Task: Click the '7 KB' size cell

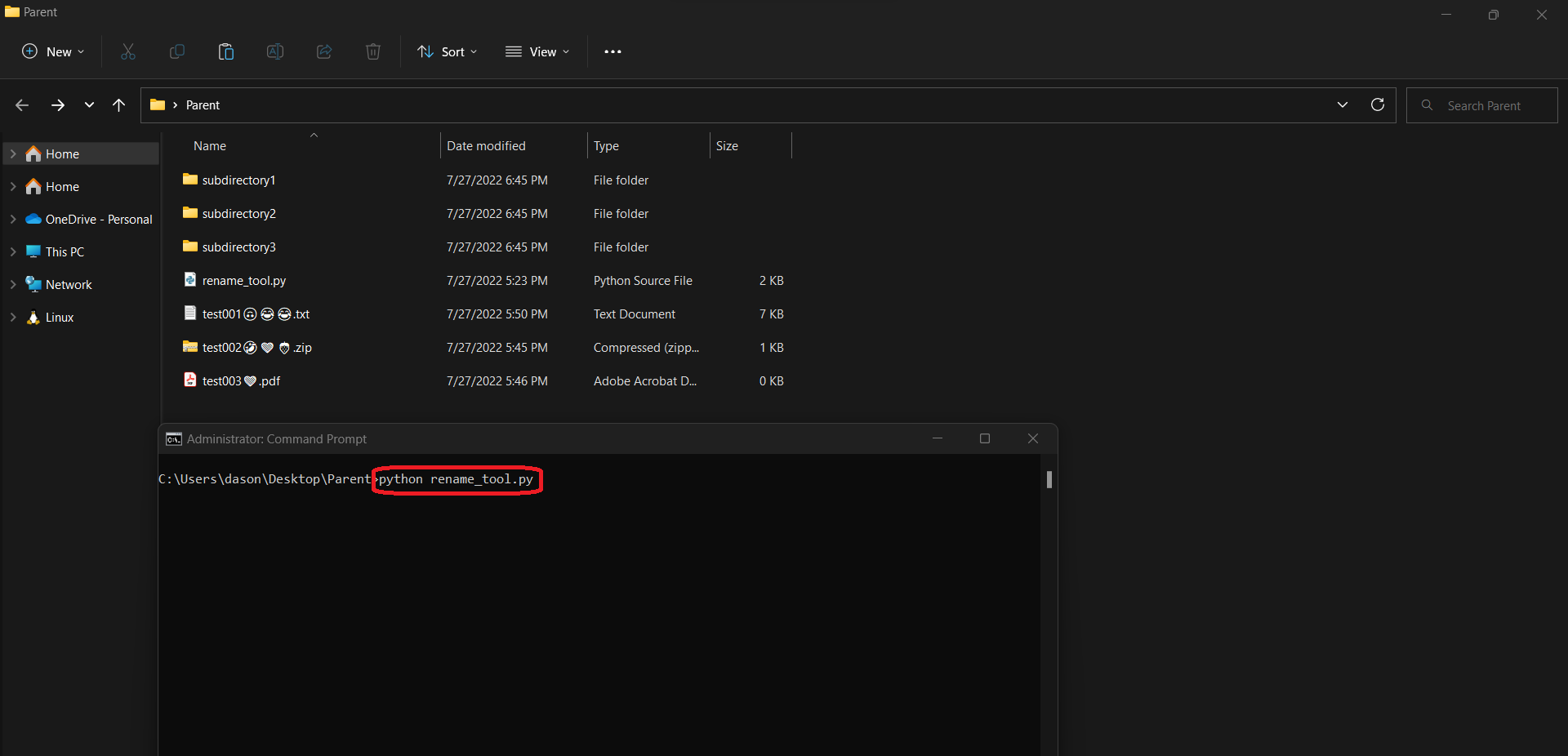Action: pos(771,314)
